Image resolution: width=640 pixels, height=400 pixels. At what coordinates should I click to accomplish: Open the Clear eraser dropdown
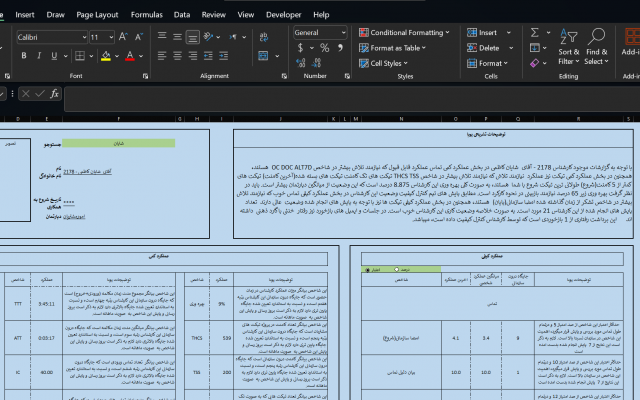544,63
